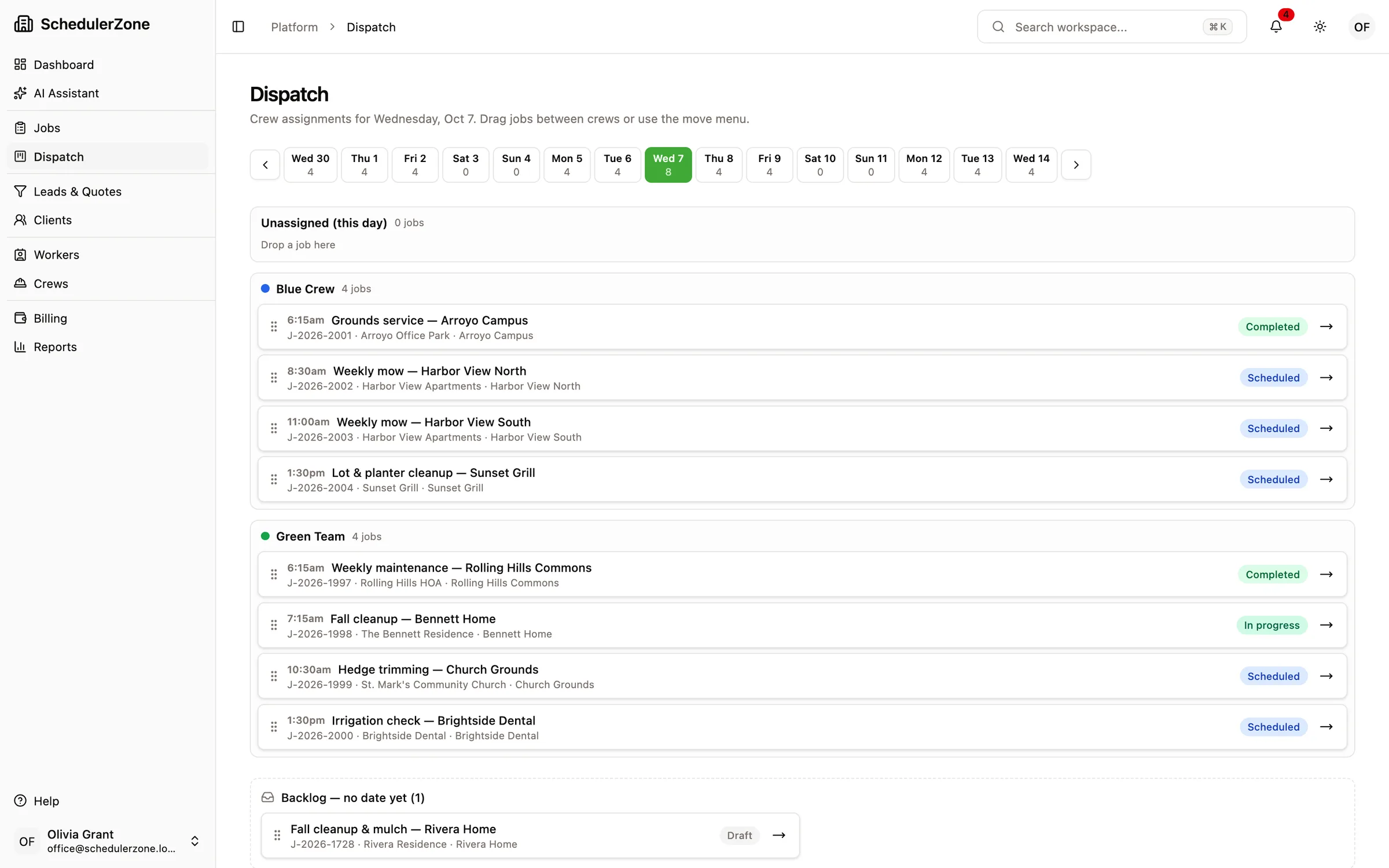The image size is (1389, 868).
Task: Select the Mon 5 date tab
Action: point(567,165)
